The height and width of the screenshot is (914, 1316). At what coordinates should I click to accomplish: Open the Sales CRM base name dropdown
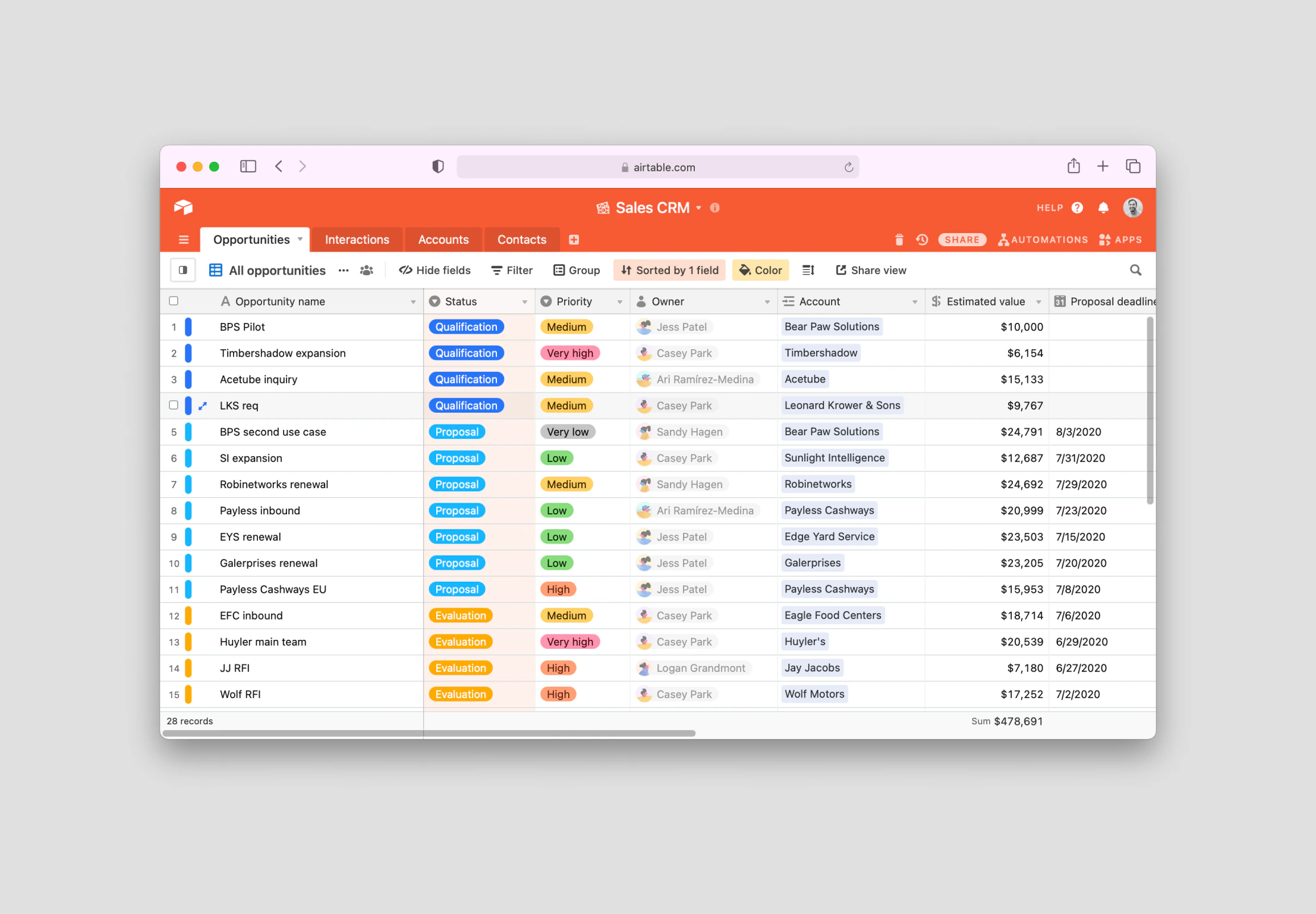click(699, 208)
